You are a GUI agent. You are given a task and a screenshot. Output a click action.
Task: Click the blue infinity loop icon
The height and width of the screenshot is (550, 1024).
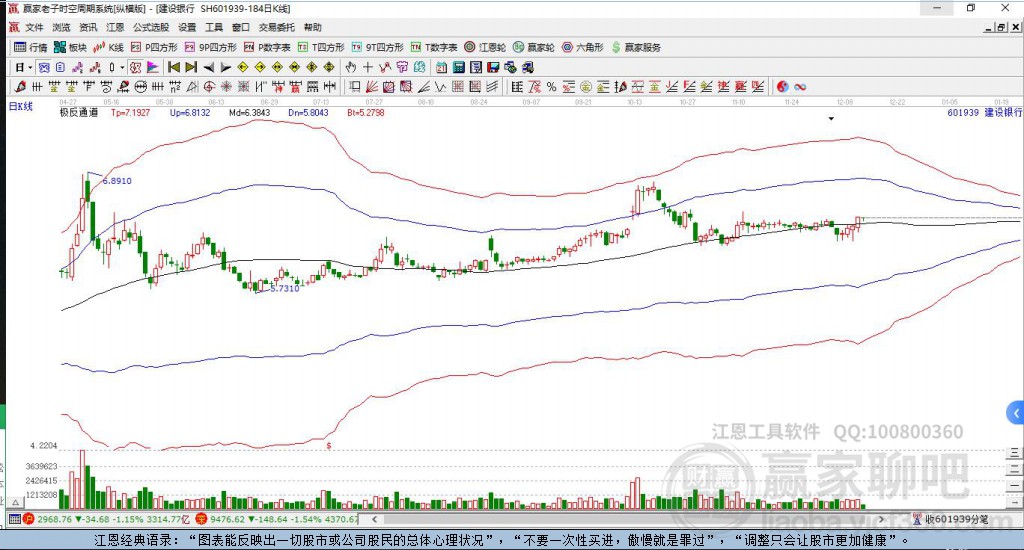(800, 87)
